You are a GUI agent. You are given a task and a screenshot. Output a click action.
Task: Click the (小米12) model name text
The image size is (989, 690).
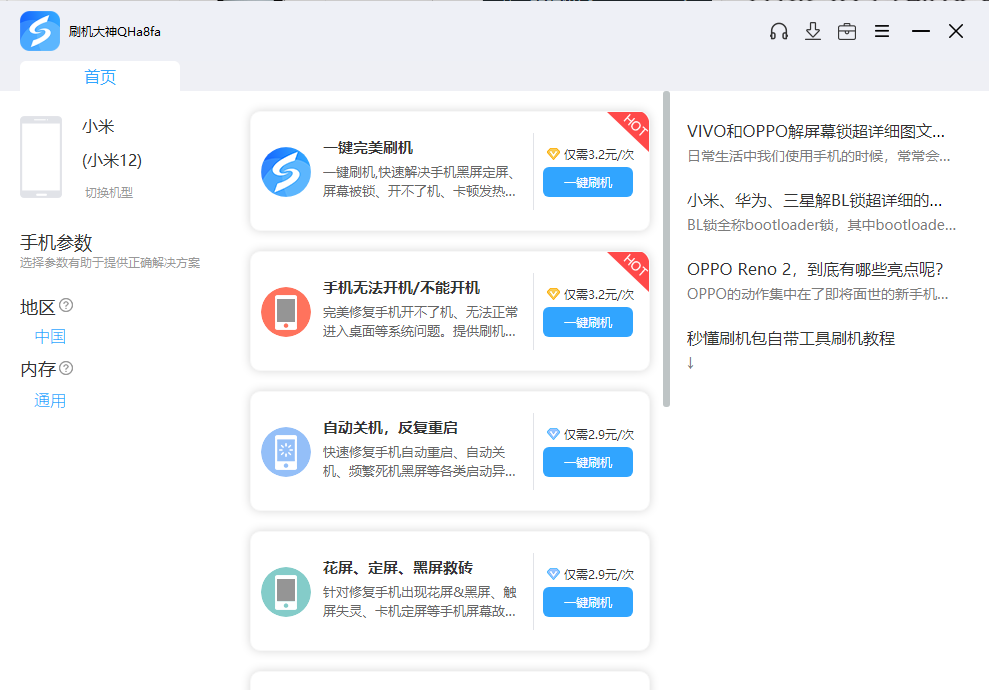coord(112,160)
